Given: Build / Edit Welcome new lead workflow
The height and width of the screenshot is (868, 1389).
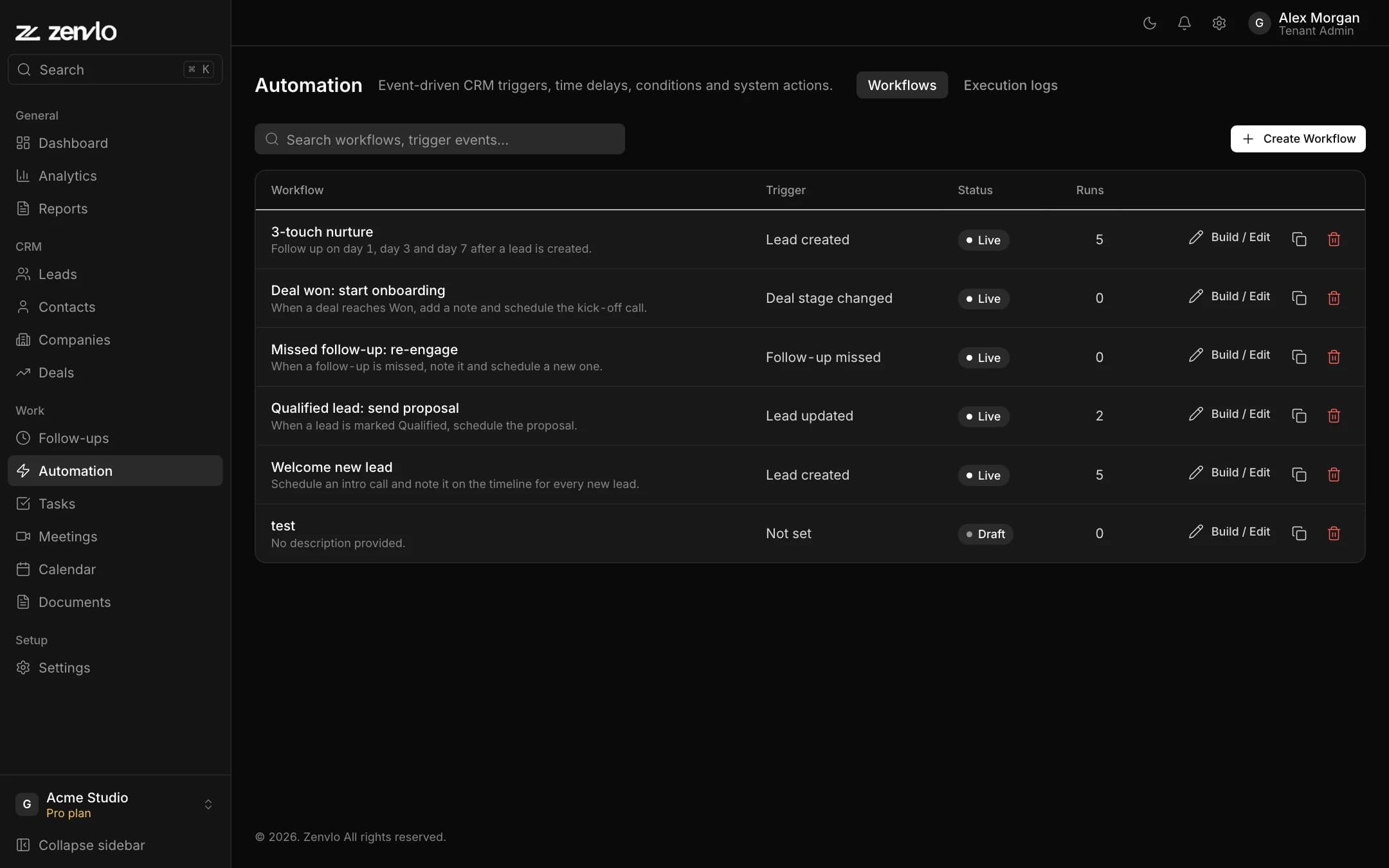Looking at the screenshot, I should coord(1229,473).
